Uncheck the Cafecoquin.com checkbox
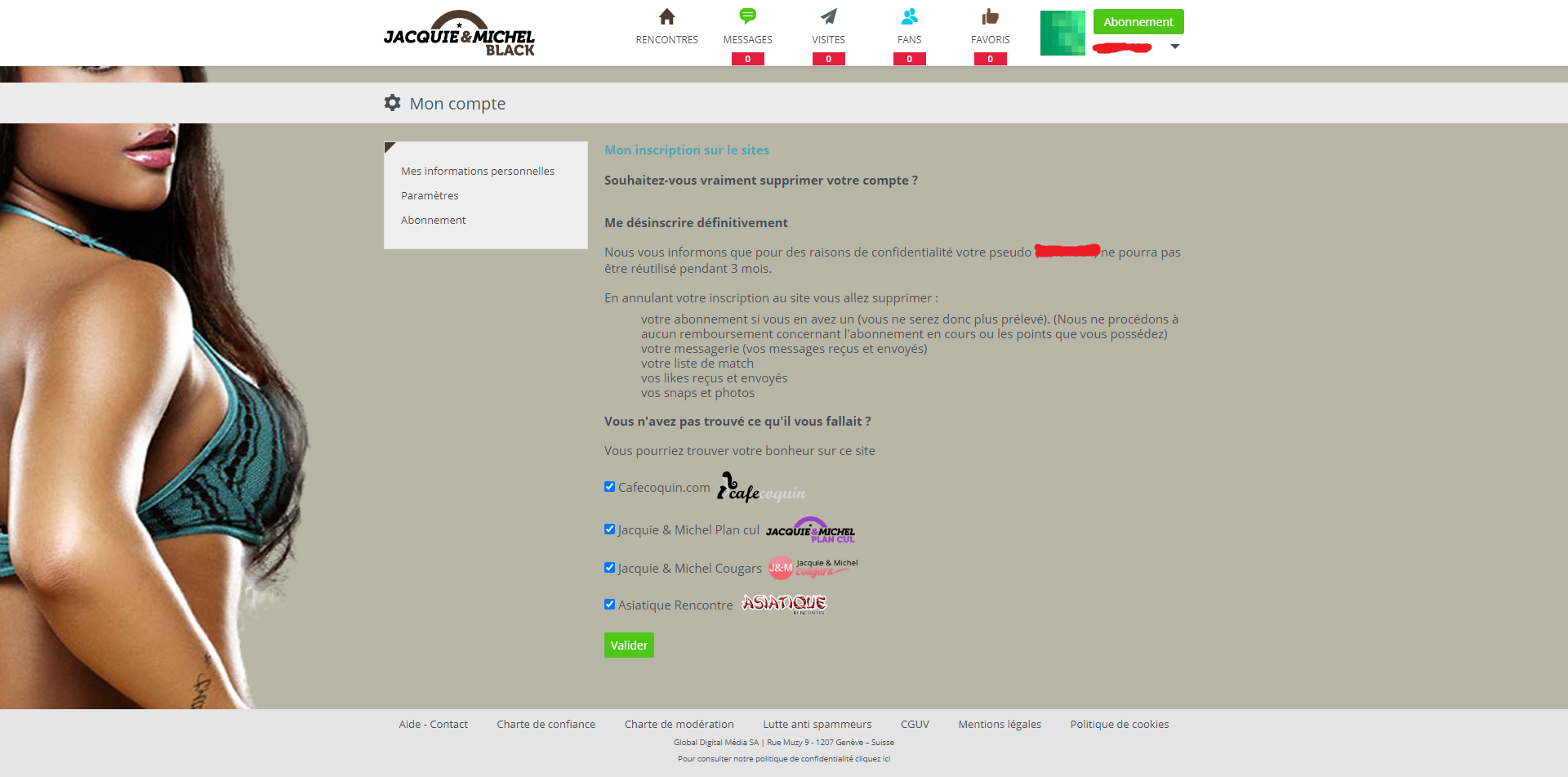The height and width of the screenshot is (777, 1568). point(609,487)
